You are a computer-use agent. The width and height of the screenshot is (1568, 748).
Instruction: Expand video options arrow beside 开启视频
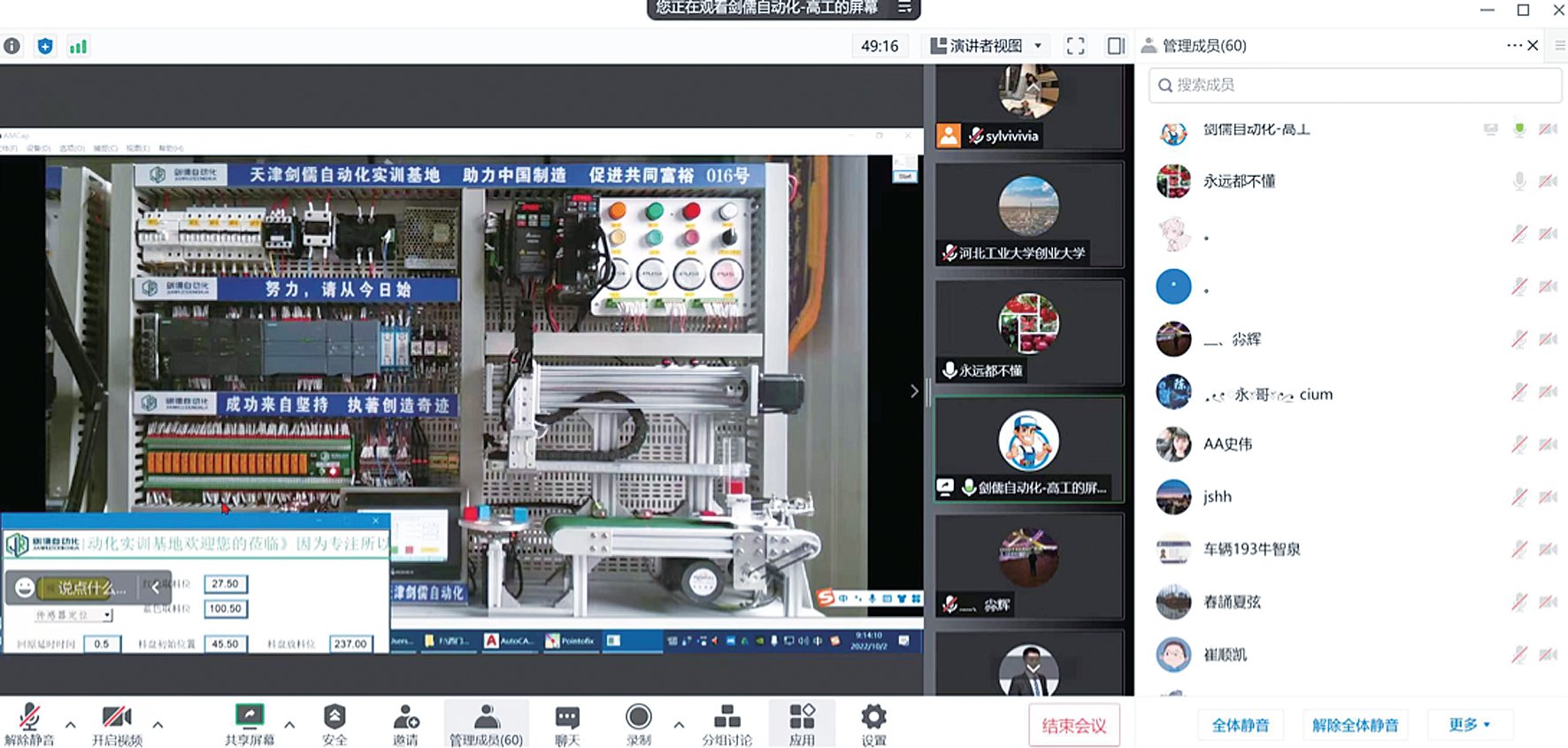(x=158, y=724)
